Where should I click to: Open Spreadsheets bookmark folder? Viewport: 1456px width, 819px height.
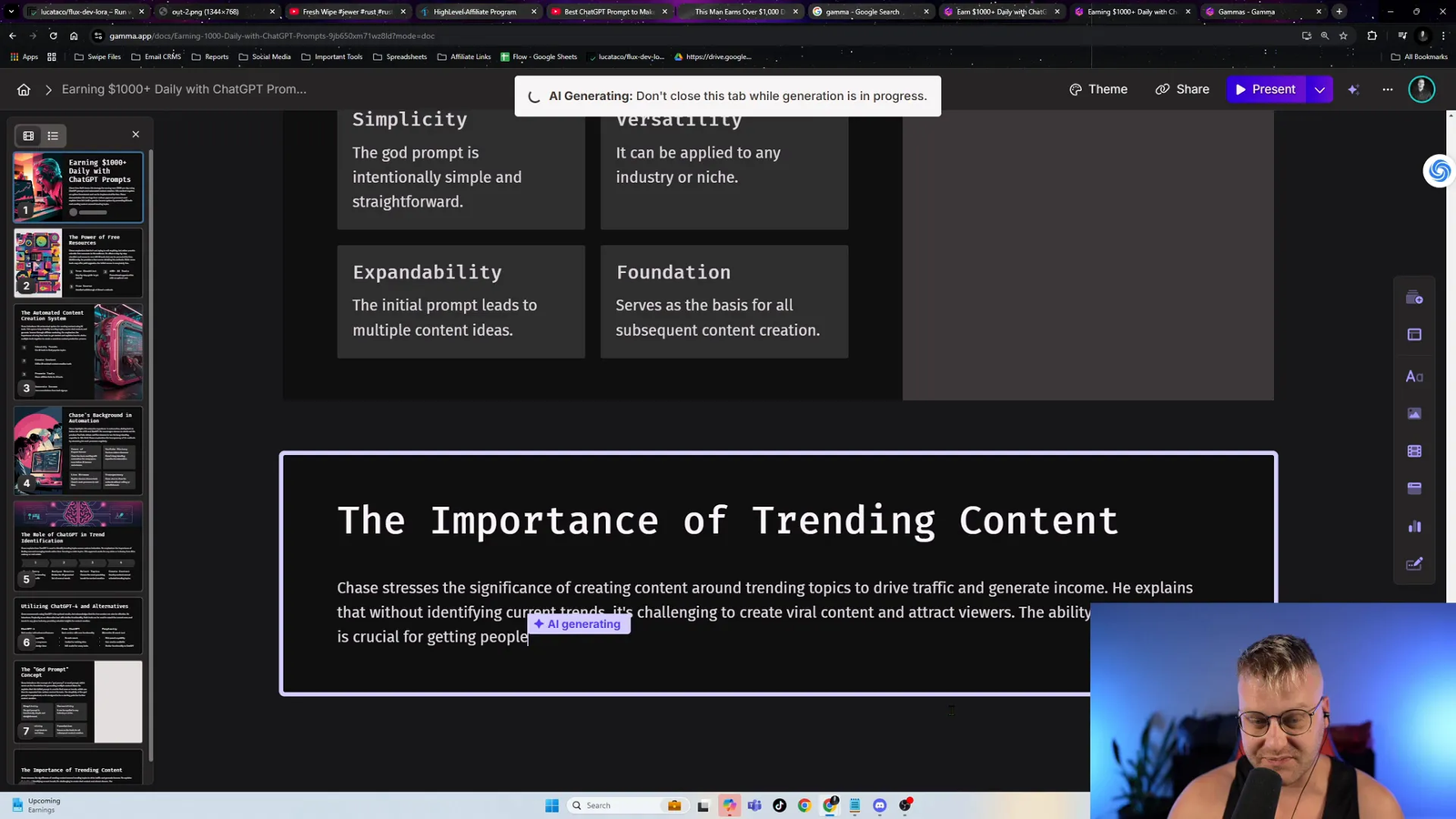point(399,56)
